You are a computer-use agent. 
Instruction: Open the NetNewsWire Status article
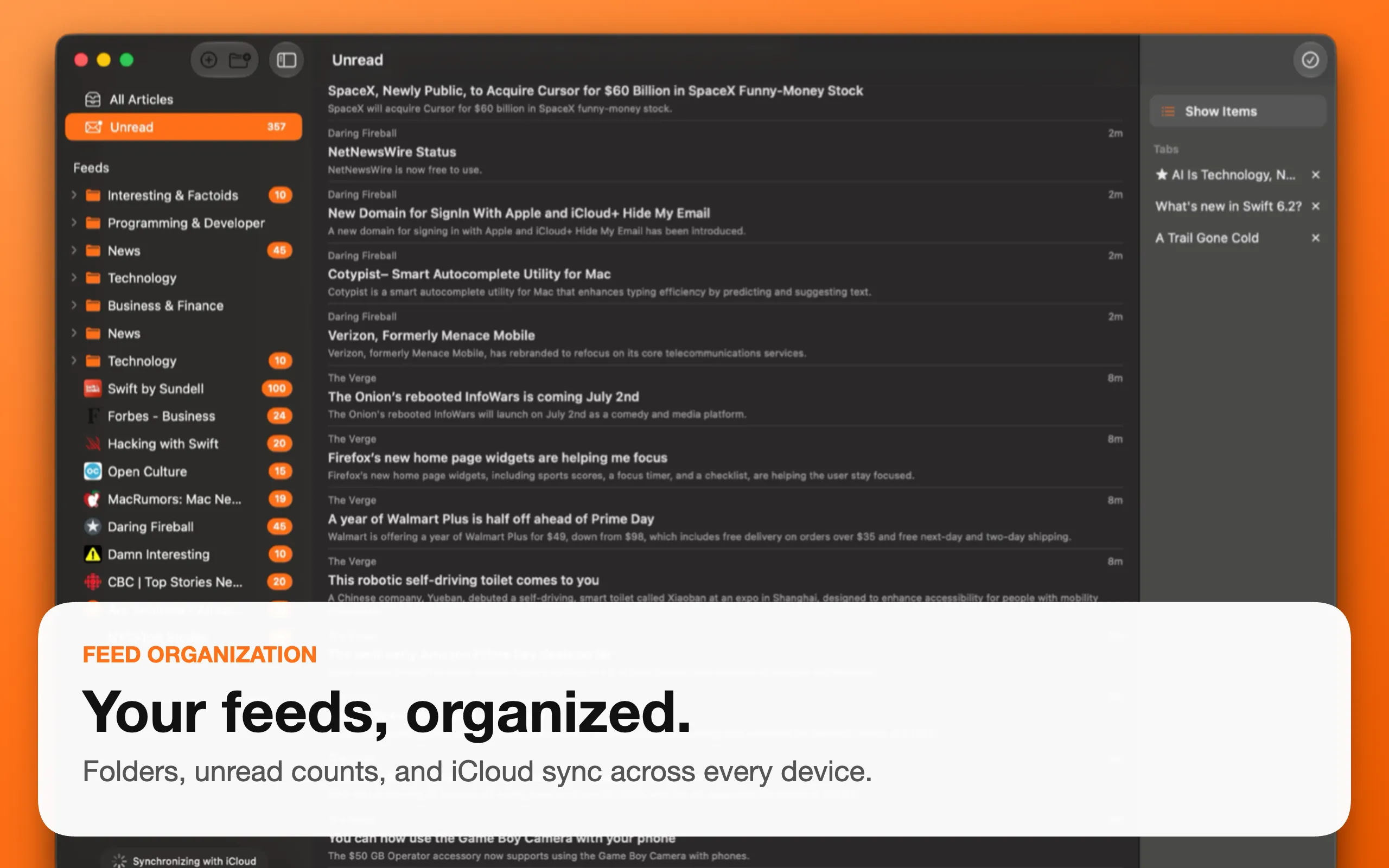coord(725,151)
